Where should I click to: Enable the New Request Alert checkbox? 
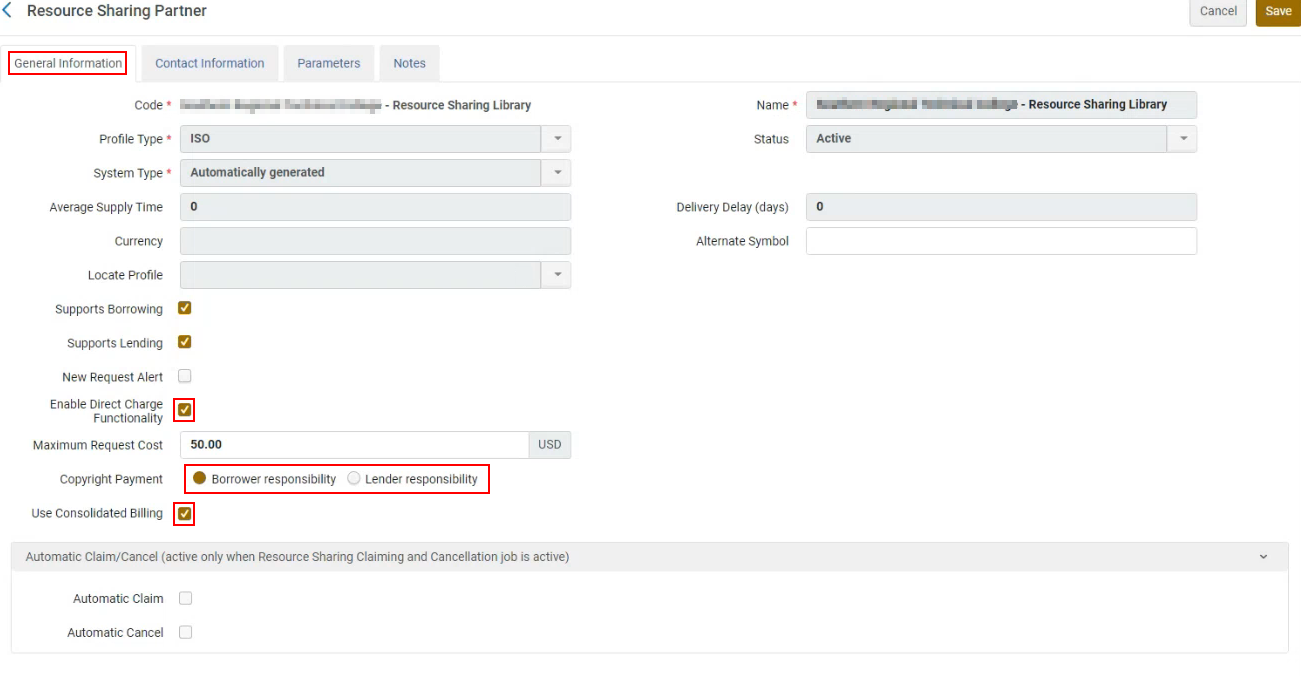184,376
